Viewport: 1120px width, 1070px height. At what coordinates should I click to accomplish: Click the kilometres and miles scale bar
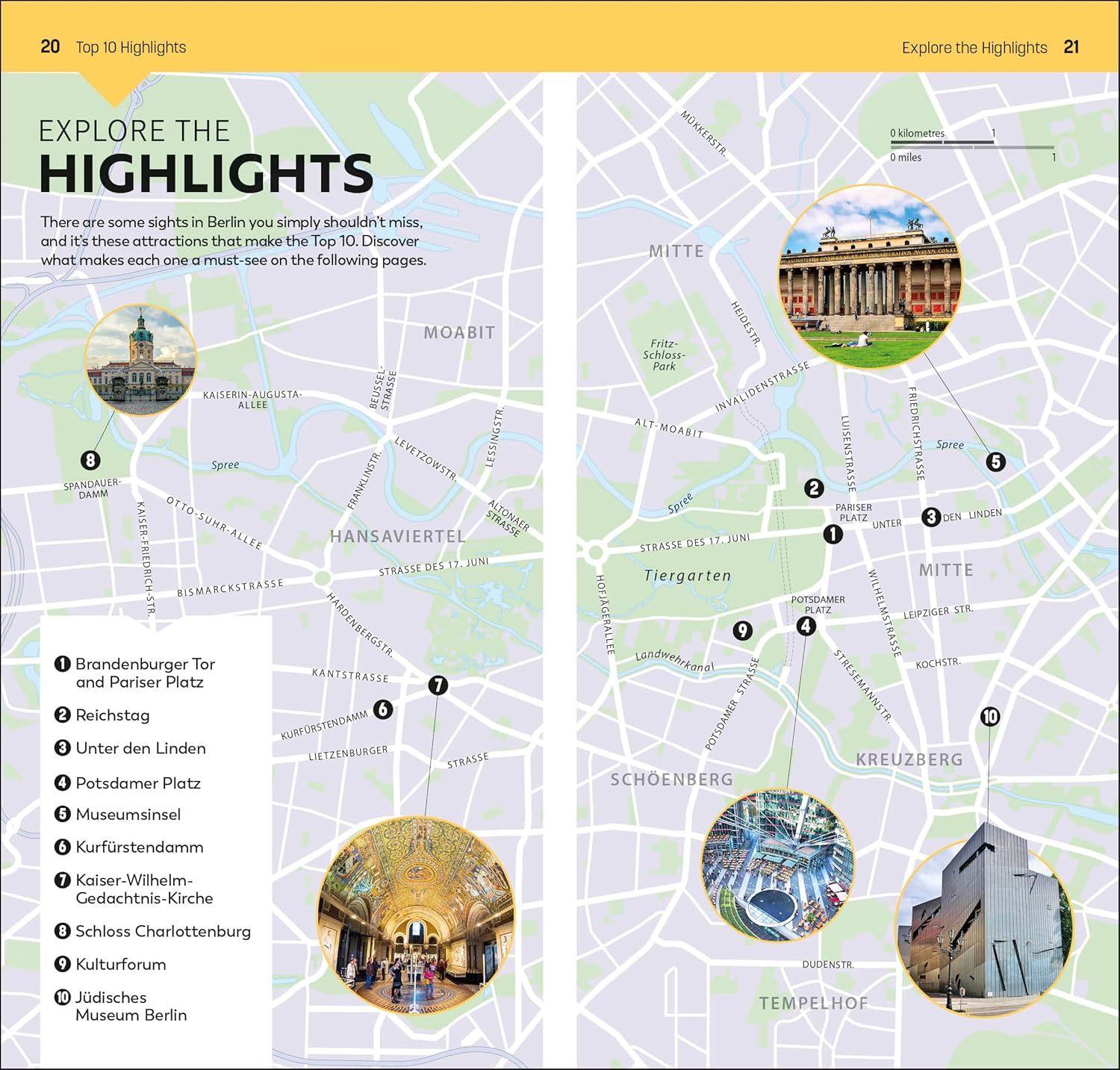(971, 146)
